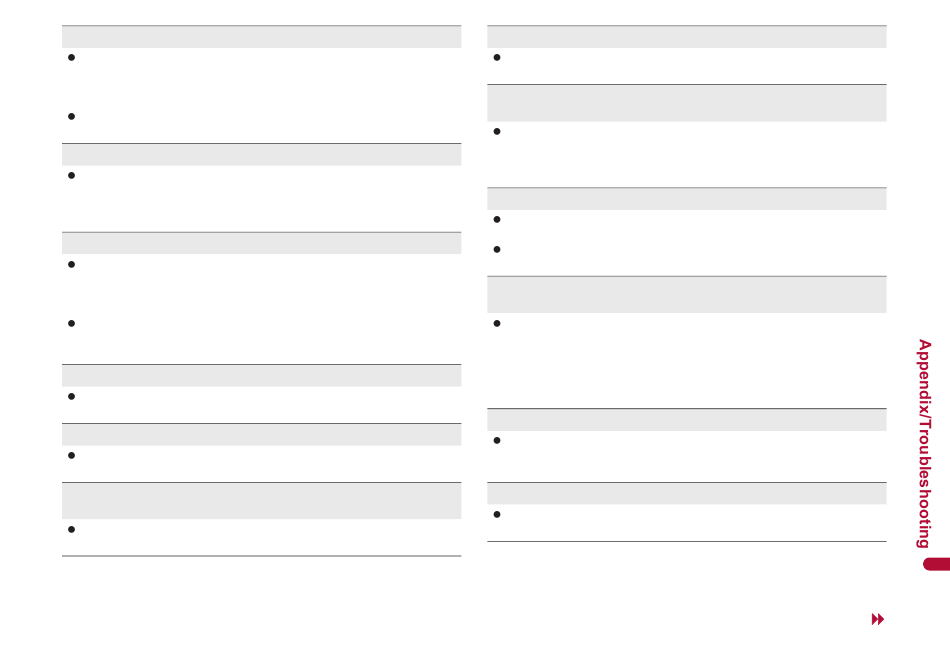950x646 pixels.
Task: Select the red page tab marker below Appendix/Troubleshooting
Action: point(936,564)
